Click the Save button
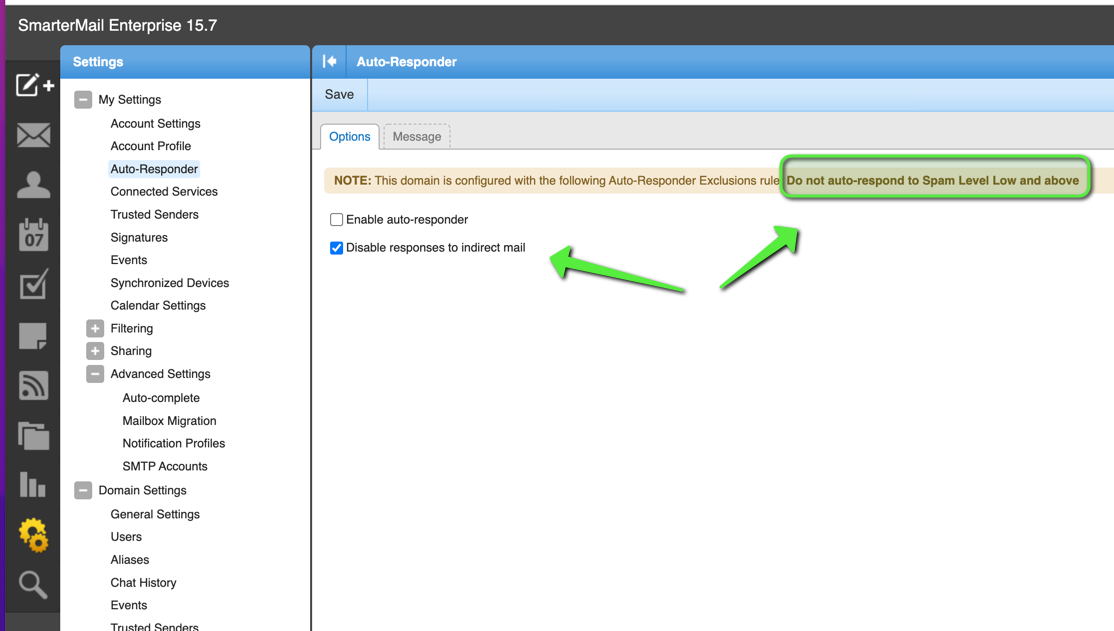Image resolution: width=1114 pixels, height=631 pixels. pyautogui.click(x=339, y=95)
